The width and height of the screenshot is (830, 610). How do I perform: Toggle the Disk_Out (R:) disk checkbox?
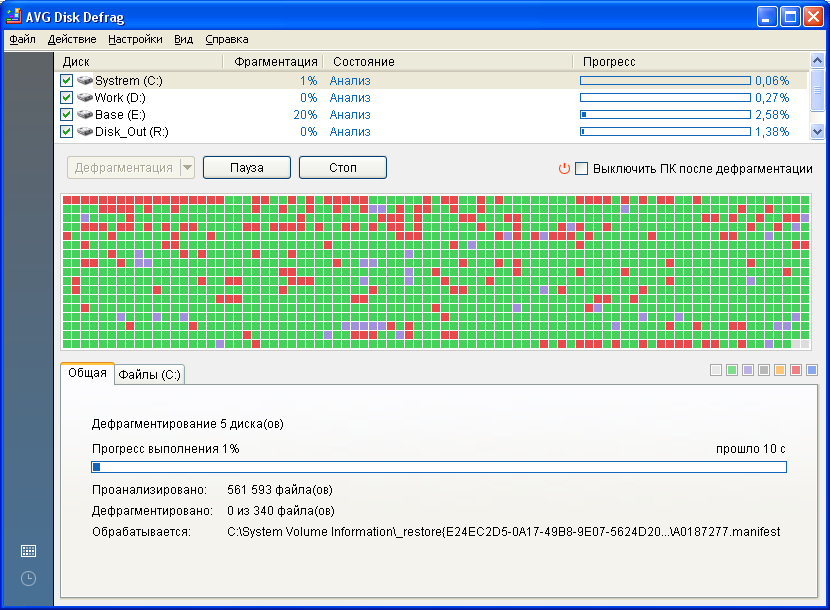(x=66, y=131)
